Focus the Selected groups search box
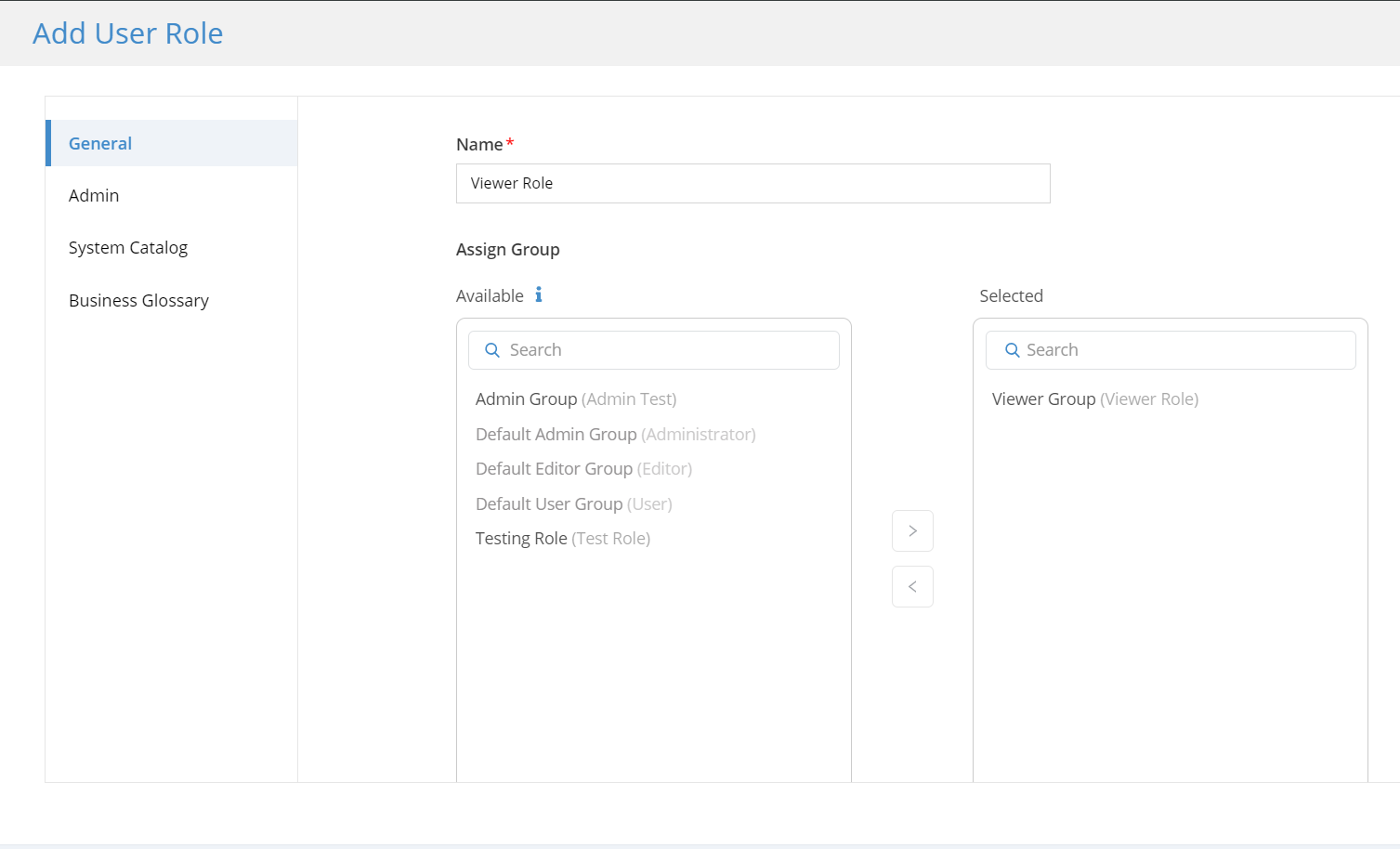Viewport: 1400px width, 849px height. click(x=1171, y=350)
